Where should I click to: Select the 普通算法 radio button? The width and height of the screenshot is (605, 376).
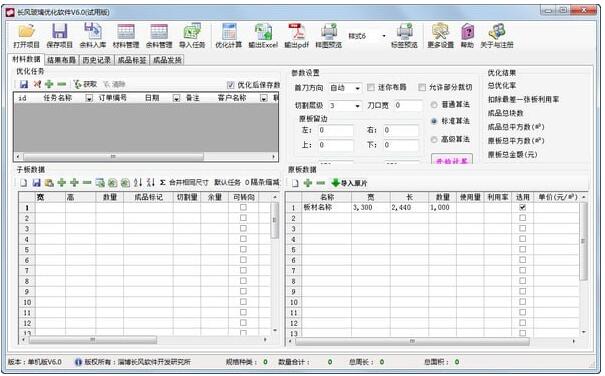434,105
